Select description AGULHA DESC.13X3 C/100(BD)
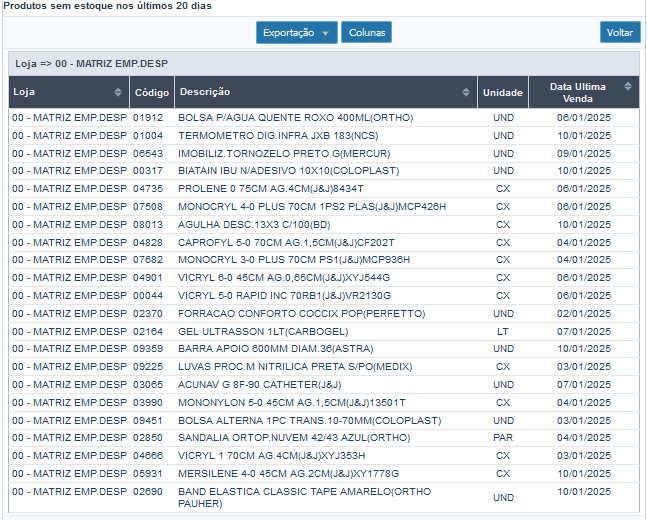The height and width of the screenshot is (520, 647). (x=254, y=225)
